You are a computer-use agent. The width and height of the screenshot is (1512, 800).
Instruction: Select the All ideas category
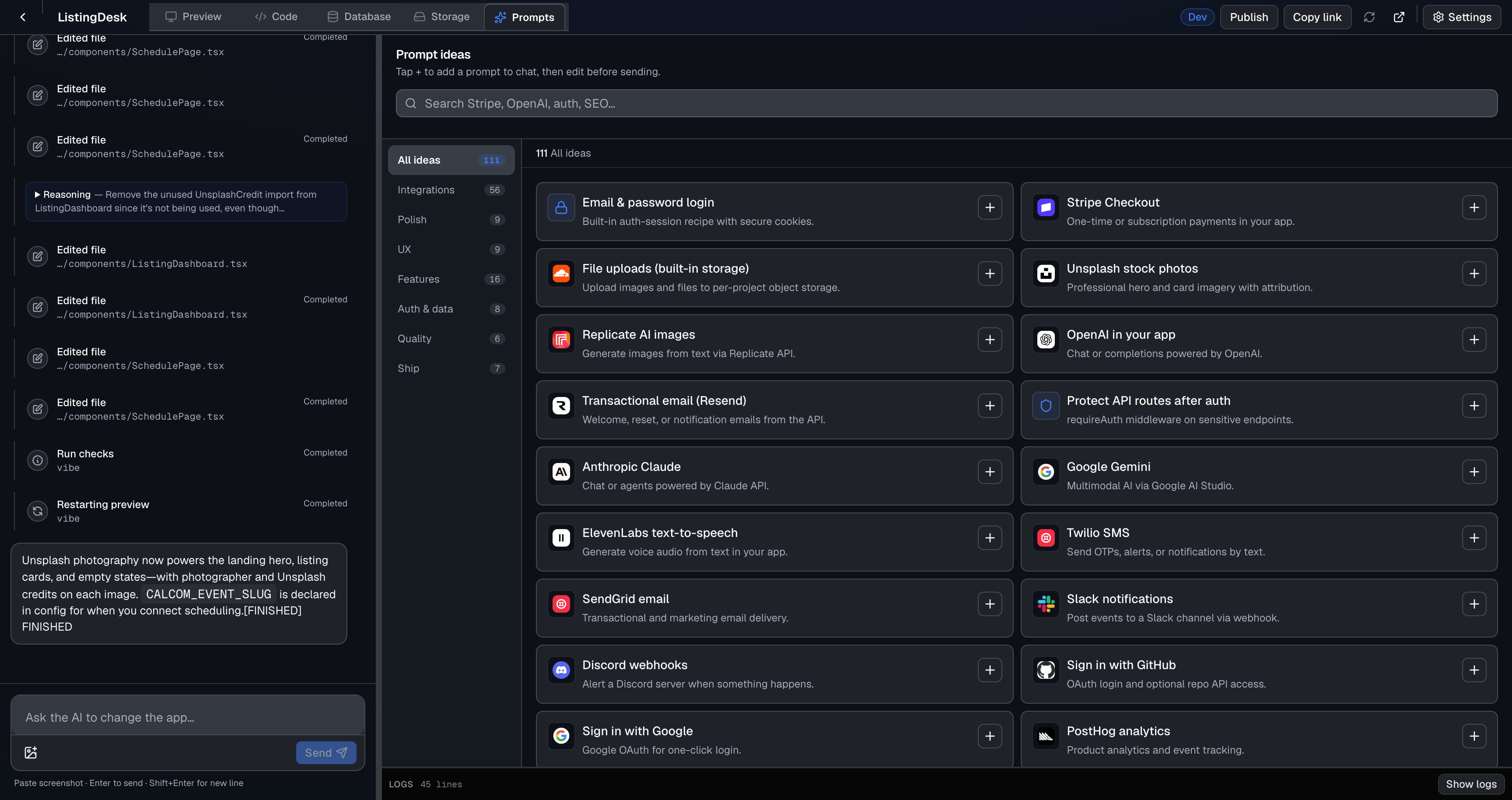pos(451,160)
